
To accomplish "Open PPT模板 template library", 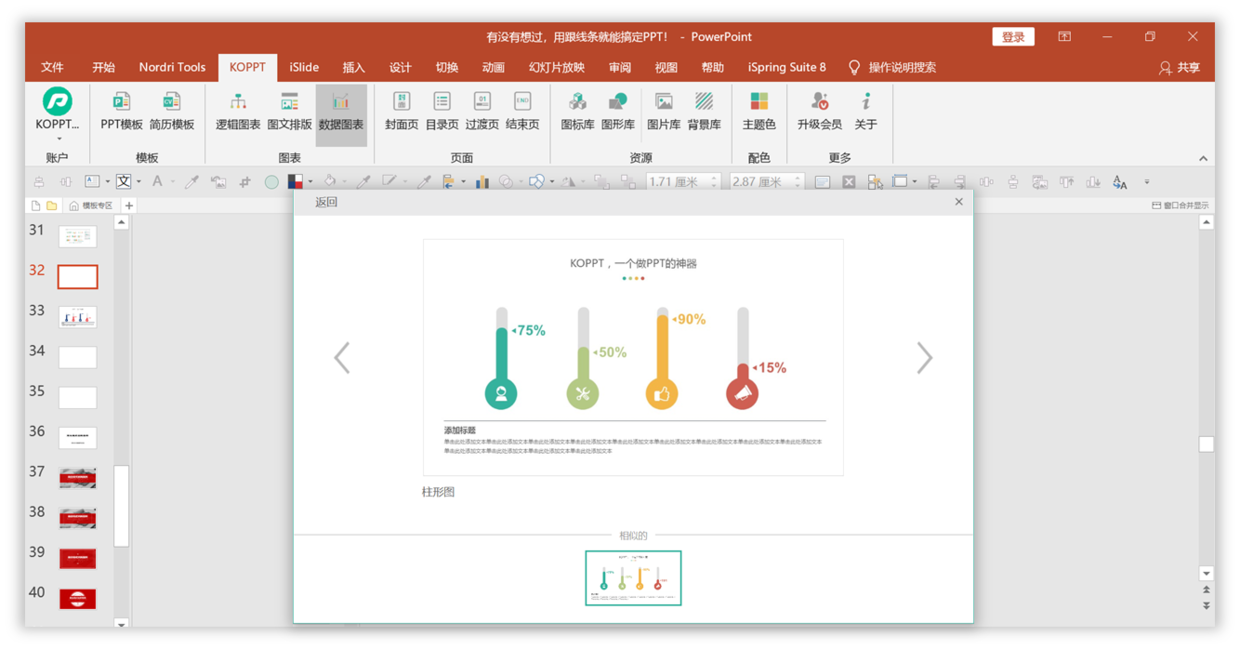I will coord(121,112).
